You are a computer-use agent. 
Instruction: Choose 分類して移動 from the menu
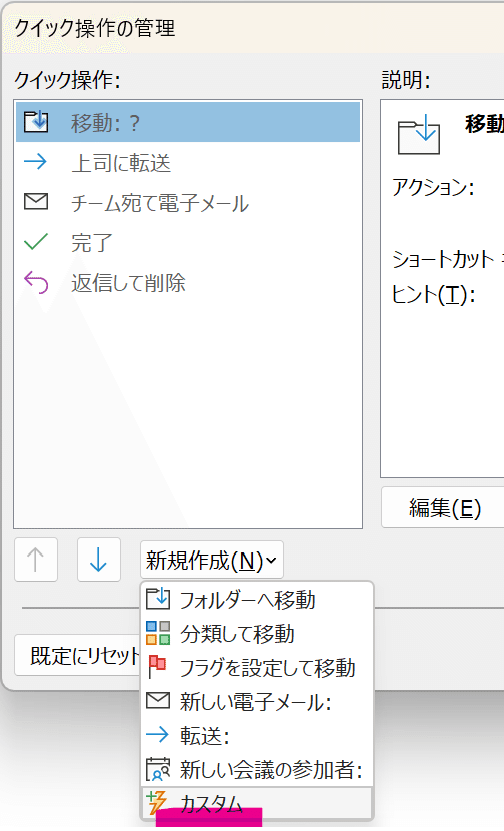pyautogui.click(x=257, y=633)
